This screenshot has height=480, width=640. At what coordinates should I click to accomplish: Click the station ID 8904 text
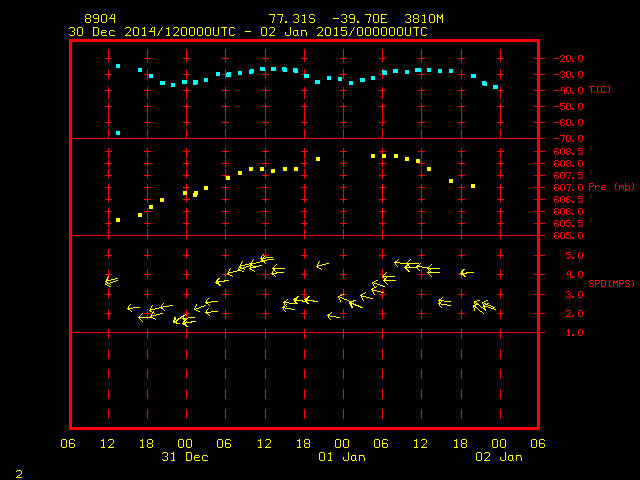100,19
